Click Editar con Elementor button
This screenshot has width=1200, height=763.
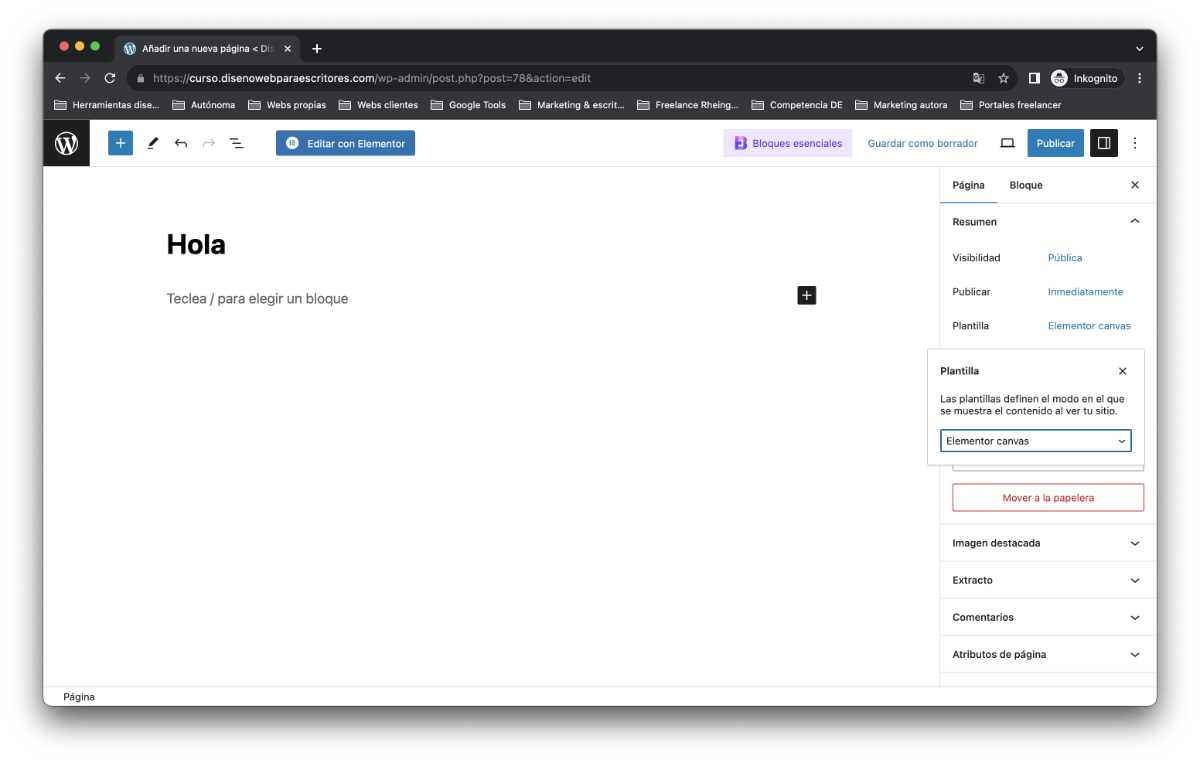[x=345, y=143]
